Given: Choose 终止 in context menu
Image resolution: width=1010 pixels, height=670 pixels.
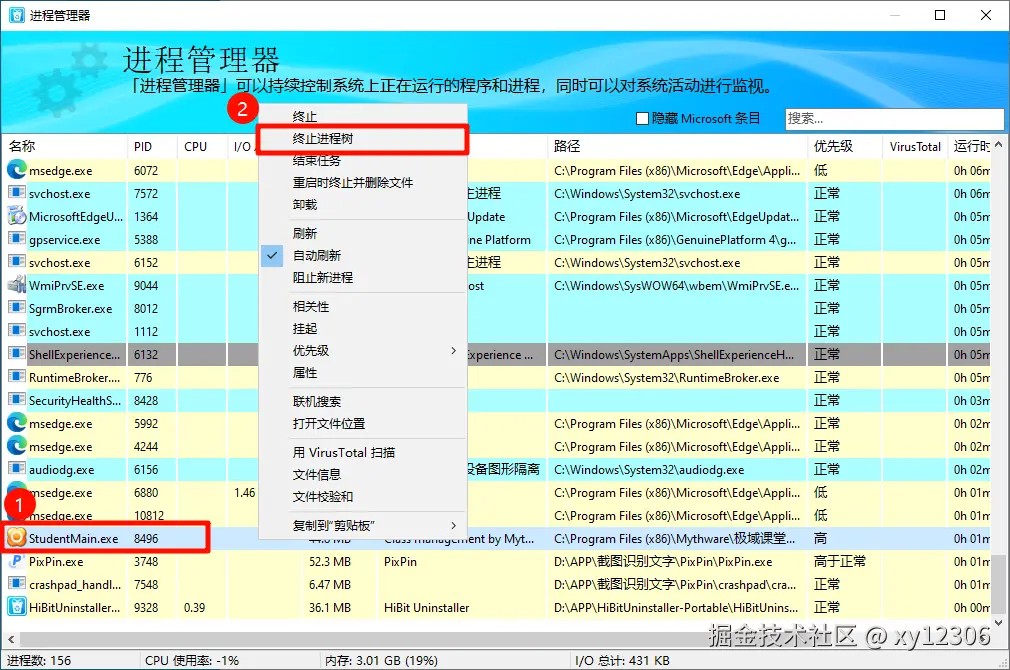Looking at the screenshot, I should point(363,117).
